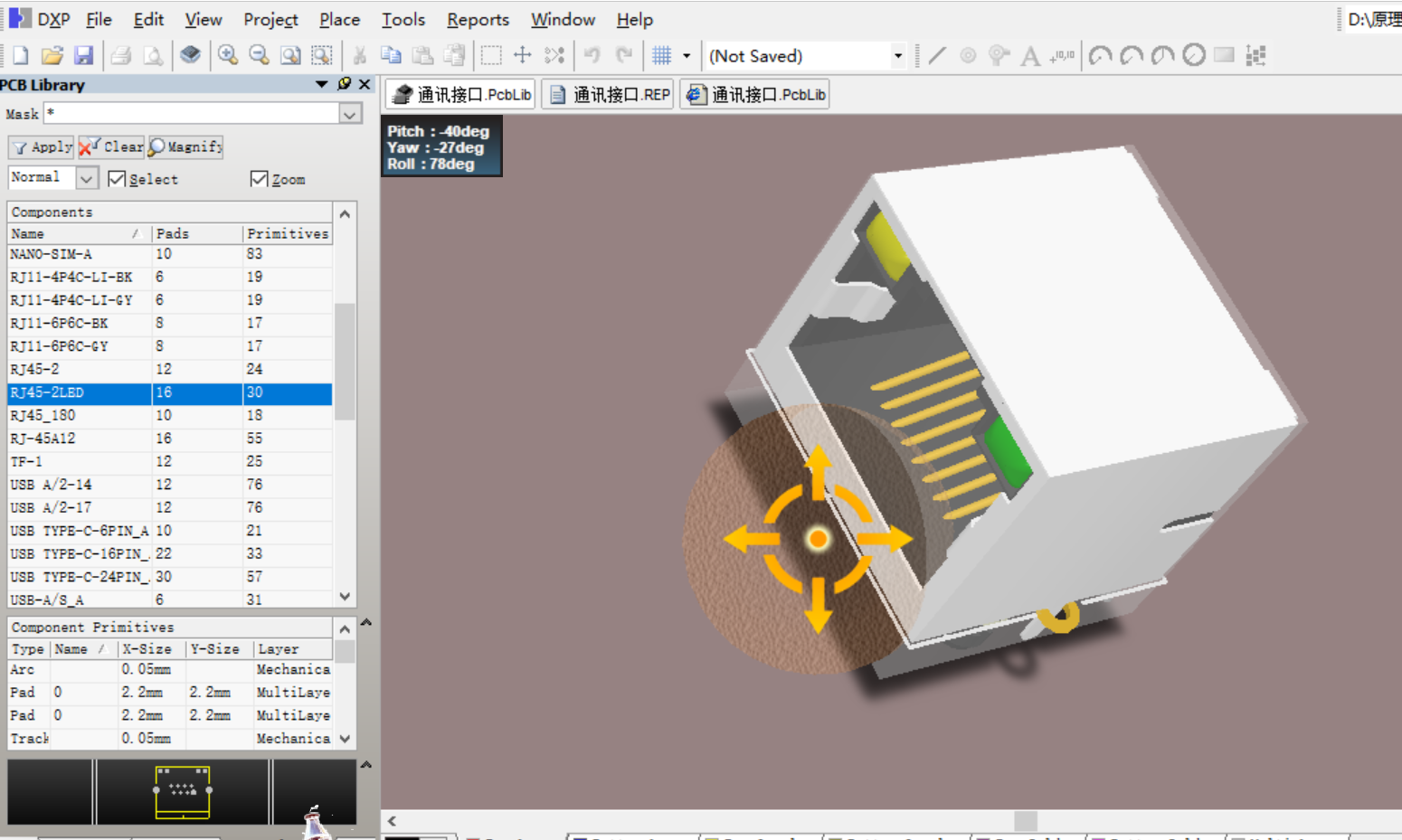Select the TF-1 component row
The image size is (1402, 840).
(170, 461)
